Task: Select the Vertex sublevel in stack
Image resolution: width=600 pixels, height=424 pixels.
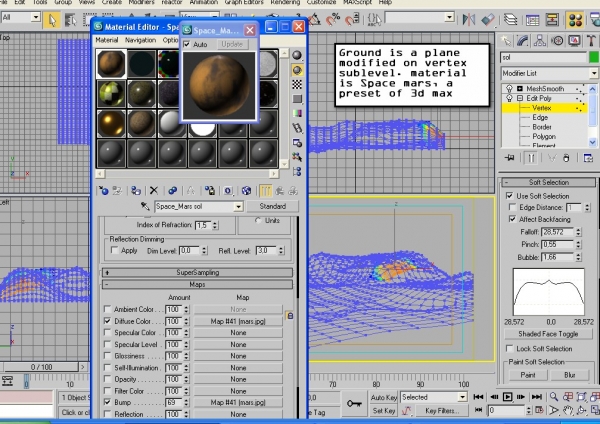Action: (x=543, y=108)
